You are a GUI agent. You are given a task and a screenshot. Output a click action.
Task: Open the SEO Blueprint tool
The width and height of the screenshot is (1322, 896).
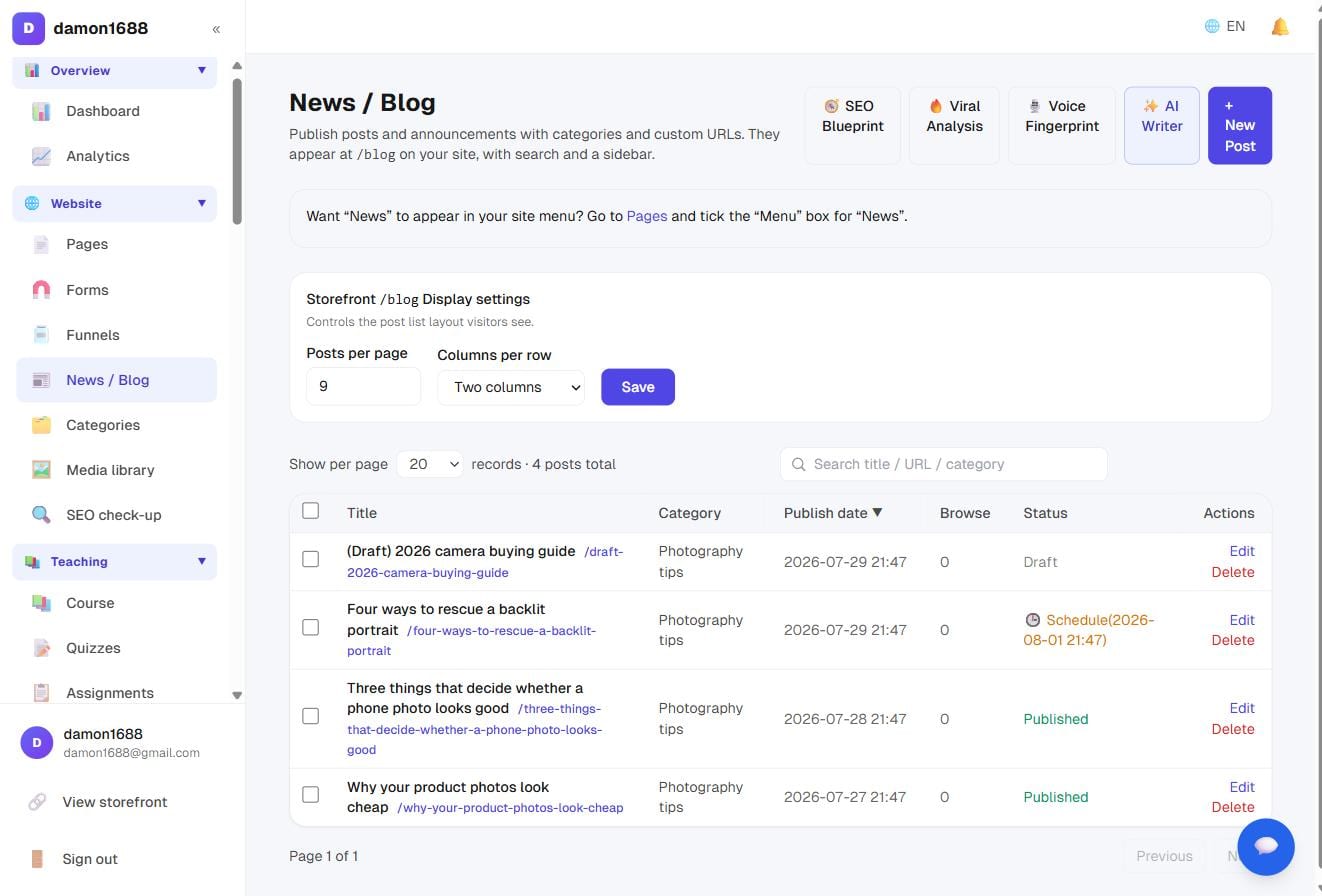[852, 125]
